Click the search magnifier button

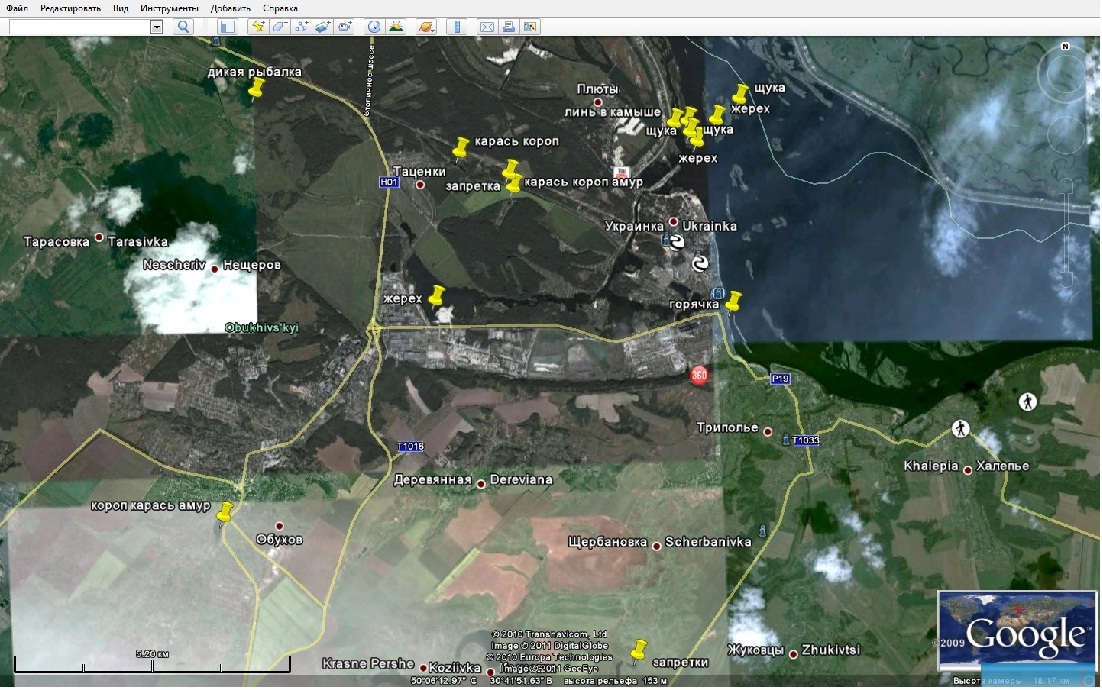[x=183, y=27]
